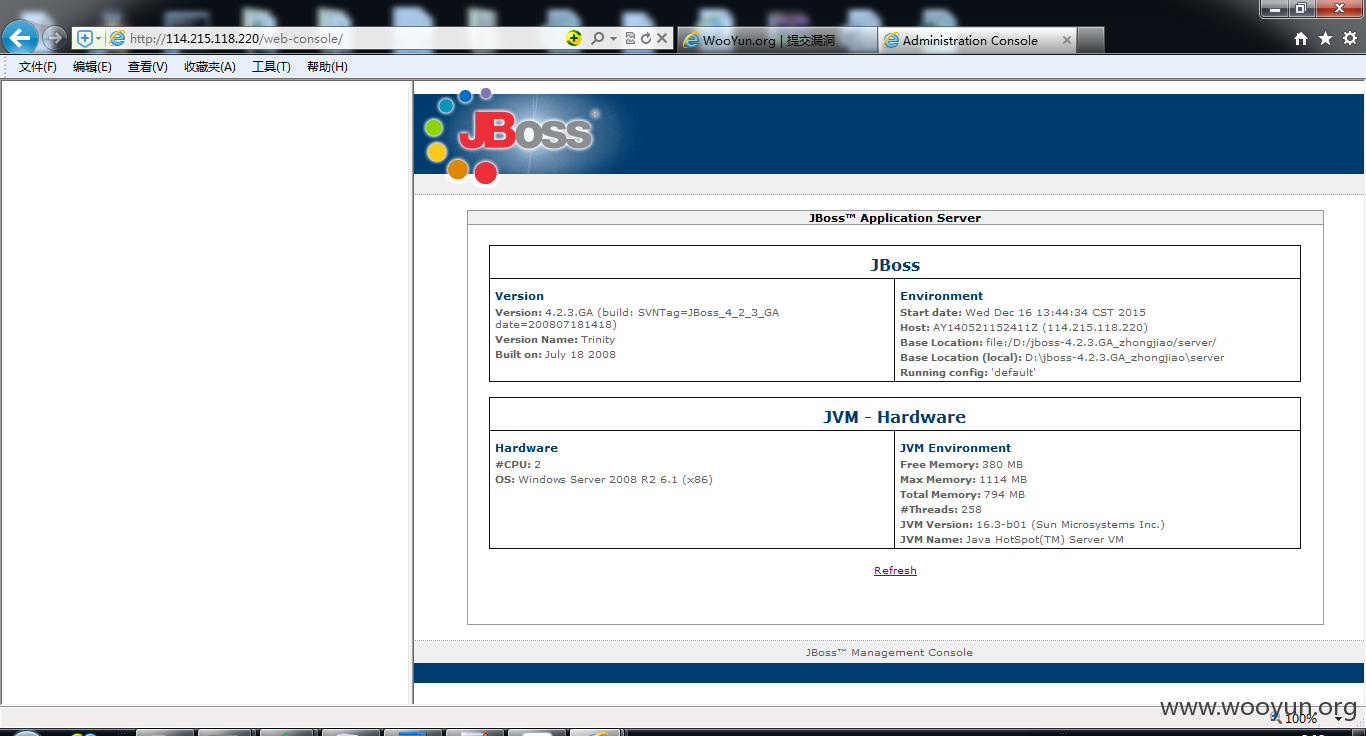This screenshot has width=1366, height=736.
Task: Click the Refresh link below JVM table
Action: pos(895,570)
